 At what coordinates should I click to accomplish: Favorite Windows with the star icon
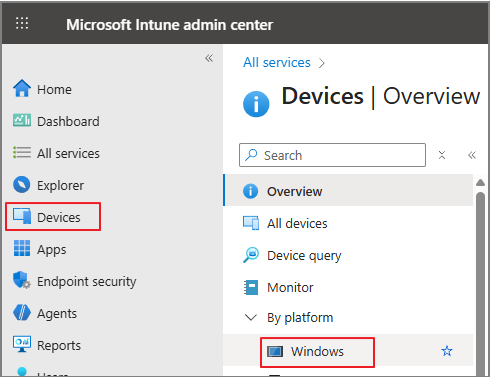point(447,351)
